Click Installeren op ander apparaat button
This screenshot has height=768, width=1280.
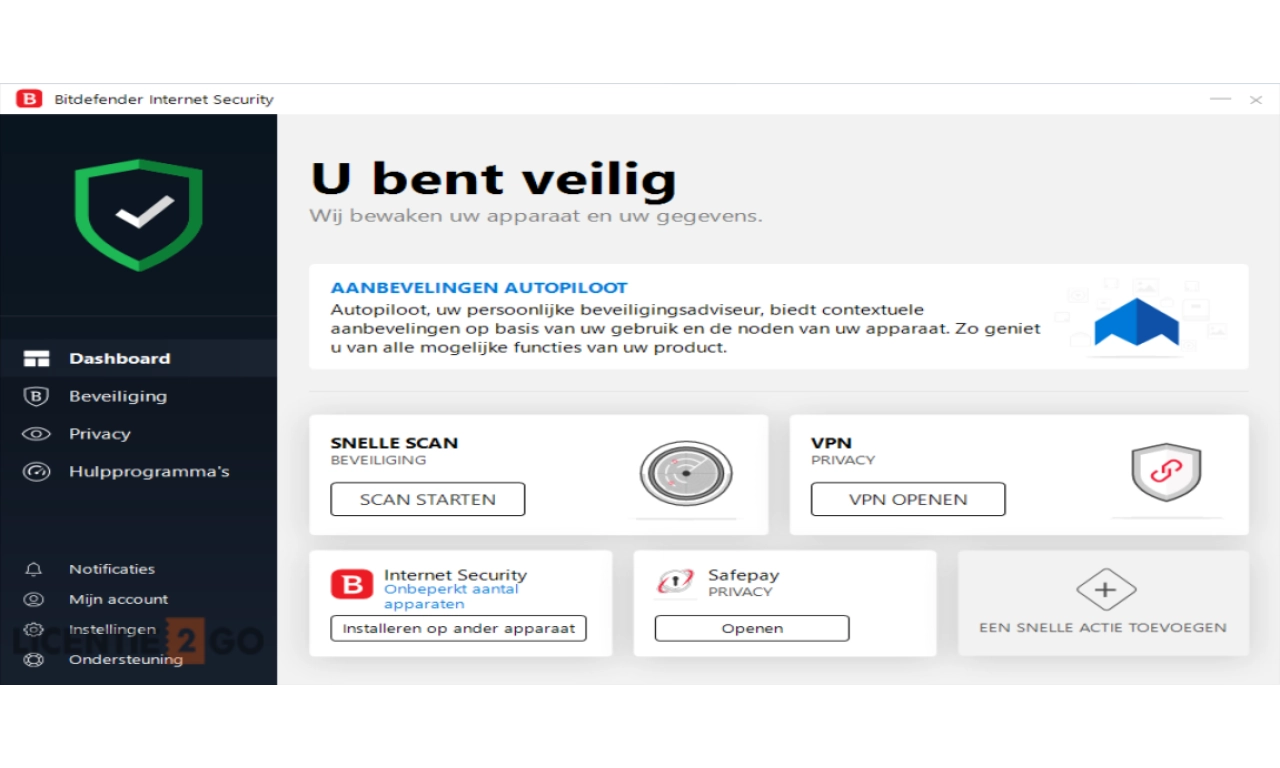pos(458,628)
